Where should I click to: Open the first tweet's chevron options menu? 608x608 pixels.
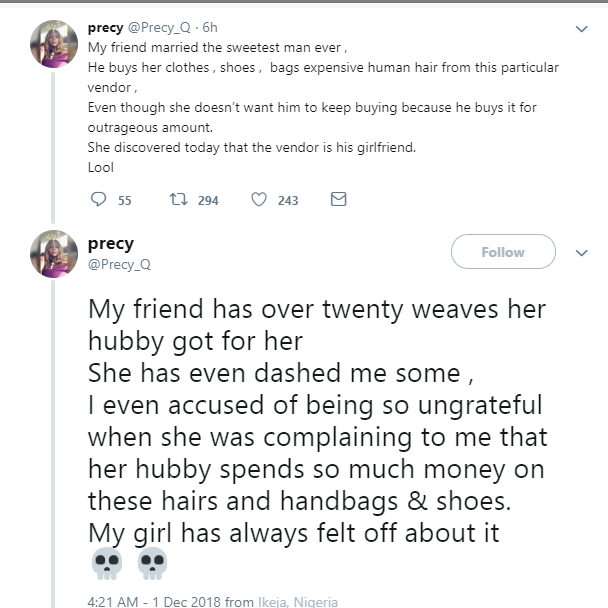(x=582, y=30)
